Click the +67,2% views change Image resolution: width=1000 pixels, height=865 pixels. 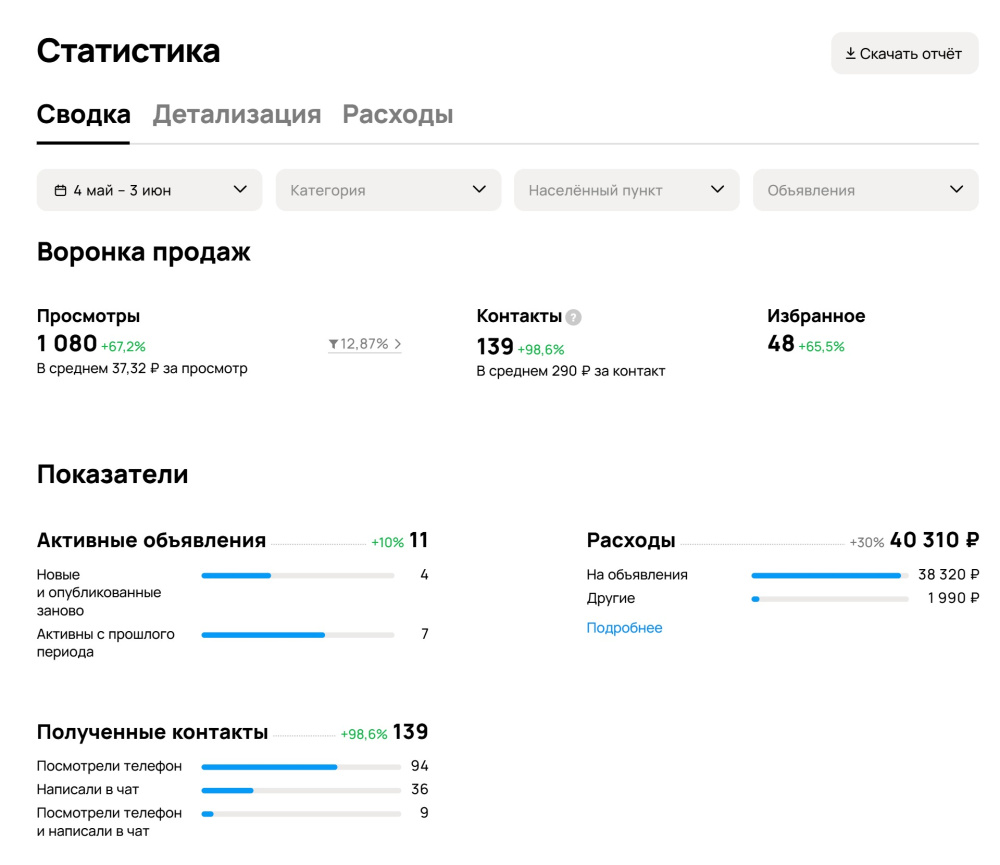tap(123, 346)
